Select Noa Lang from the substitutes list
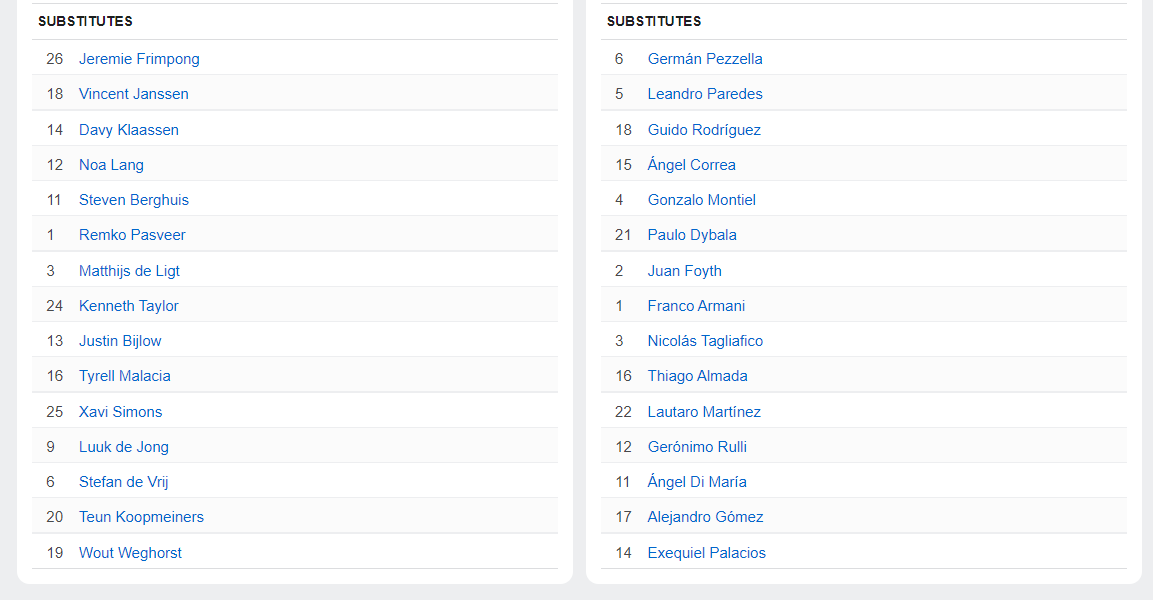Viewport: 1153px width, 600px height. pyautogui.click(x=111, y=165)
